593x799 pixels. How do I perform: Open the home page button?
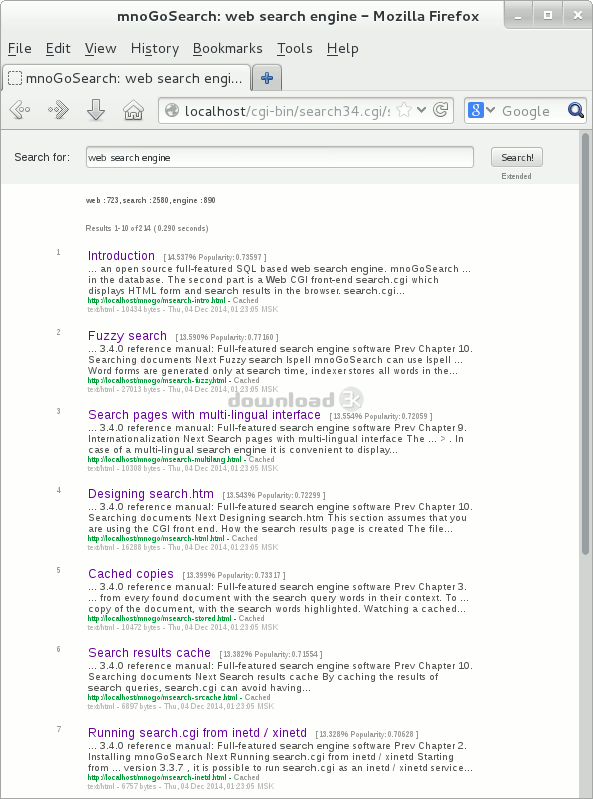click(133, 110)
